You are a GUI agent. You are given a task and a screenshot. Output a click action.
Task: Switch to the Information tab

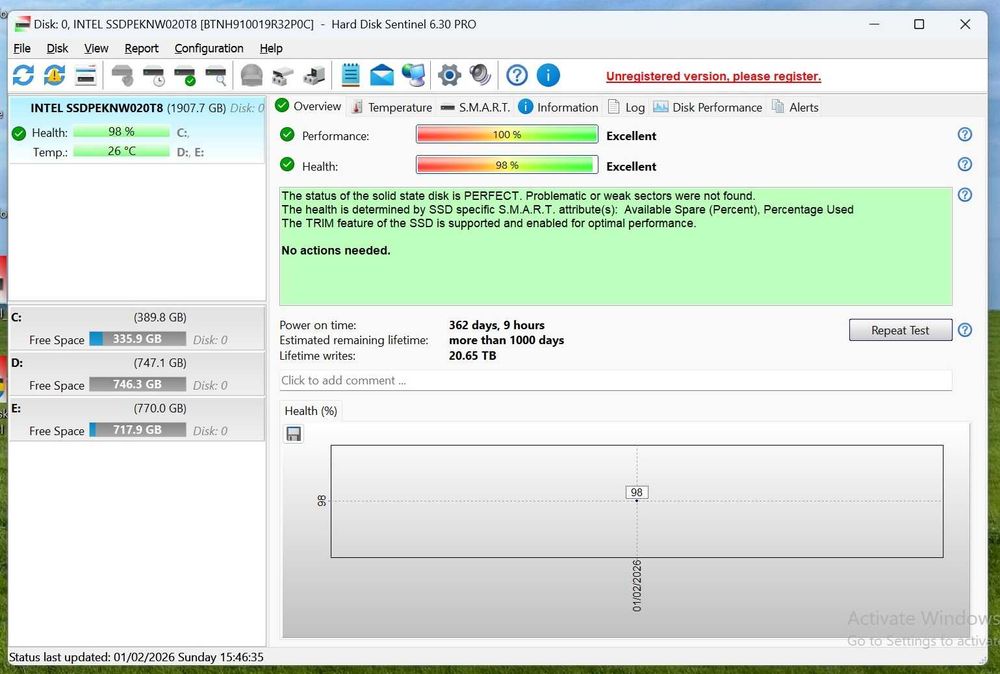tap(559, 107)
